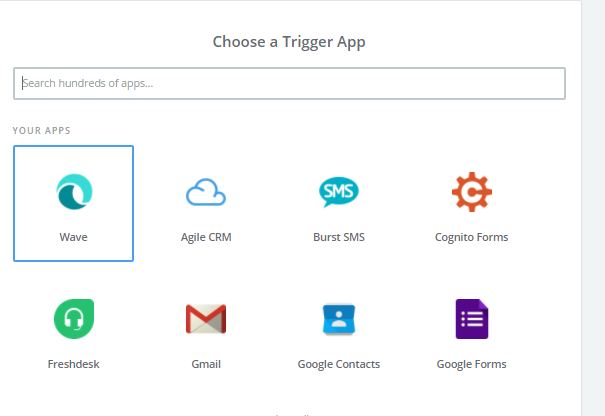The width and height of the screenshot is (605, 416).
Task: Click the 'YOUR APPS' section heading
Action: tap(41, 130)
